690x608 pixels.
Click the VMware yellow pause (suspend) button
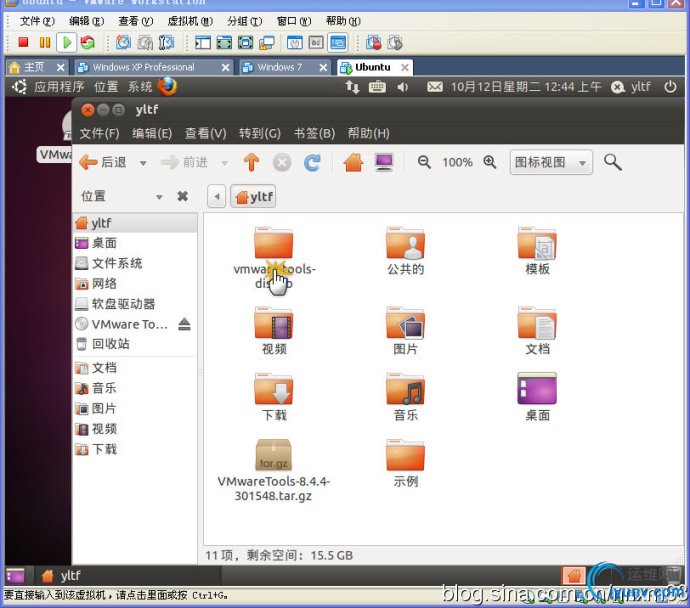point(45,42)
